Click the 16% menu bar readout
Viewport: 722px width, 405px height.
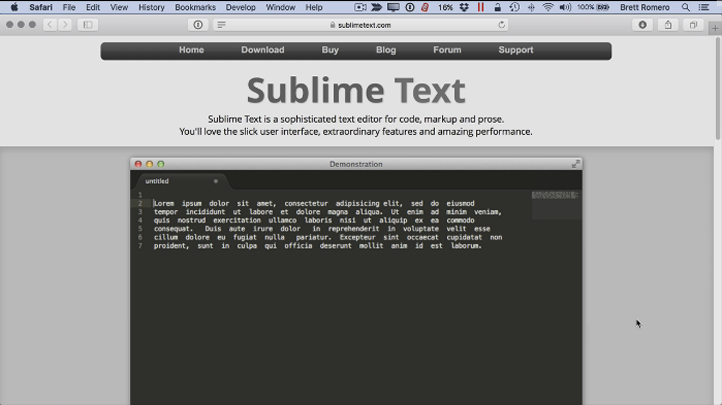[x=445, y=7]
